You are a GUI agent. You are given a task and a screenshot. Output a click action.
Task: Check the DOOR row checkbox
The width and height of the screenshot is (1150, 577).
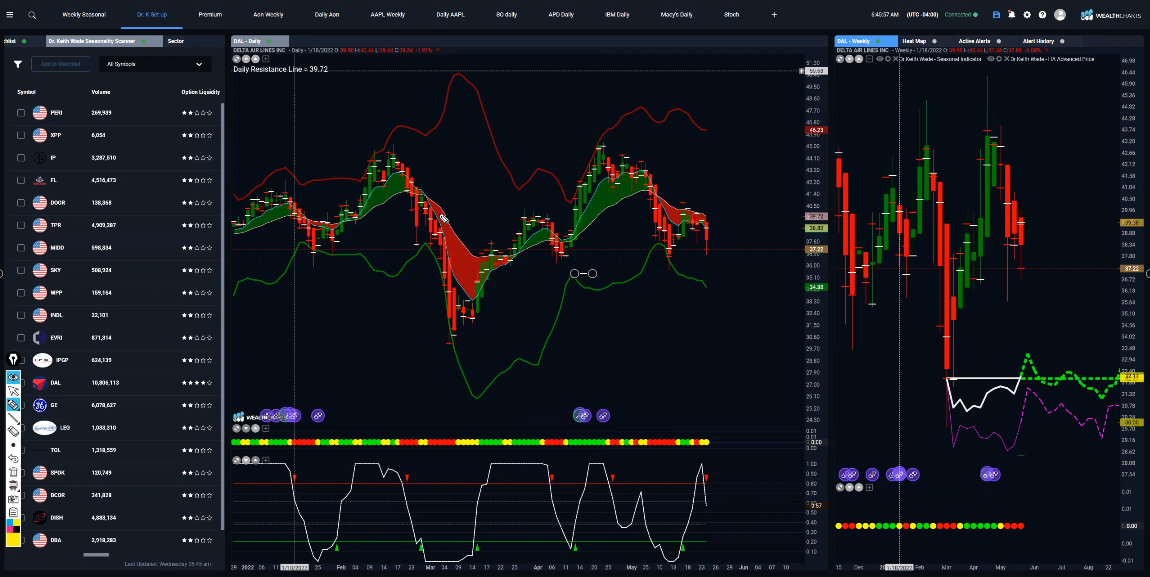click(21, 203)
